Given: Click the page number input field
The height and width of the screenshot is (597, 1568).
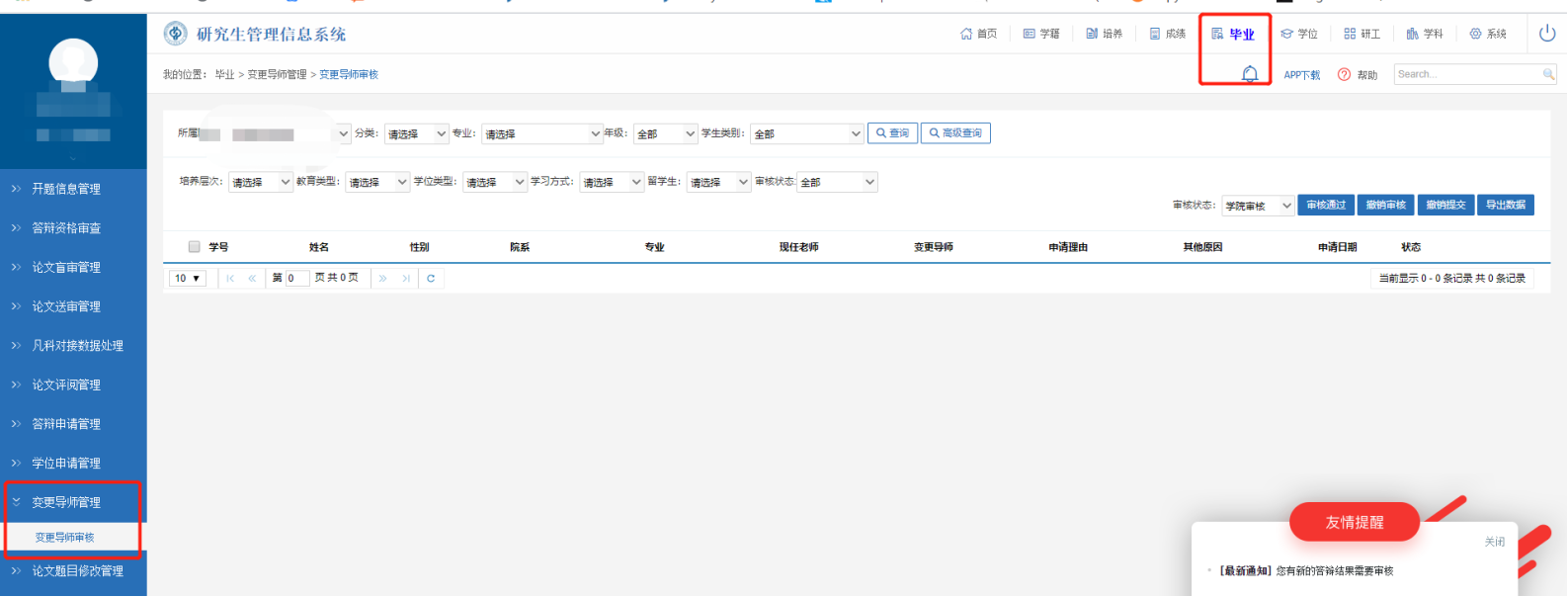Looking at the screenshot, I should click(296, 279).
